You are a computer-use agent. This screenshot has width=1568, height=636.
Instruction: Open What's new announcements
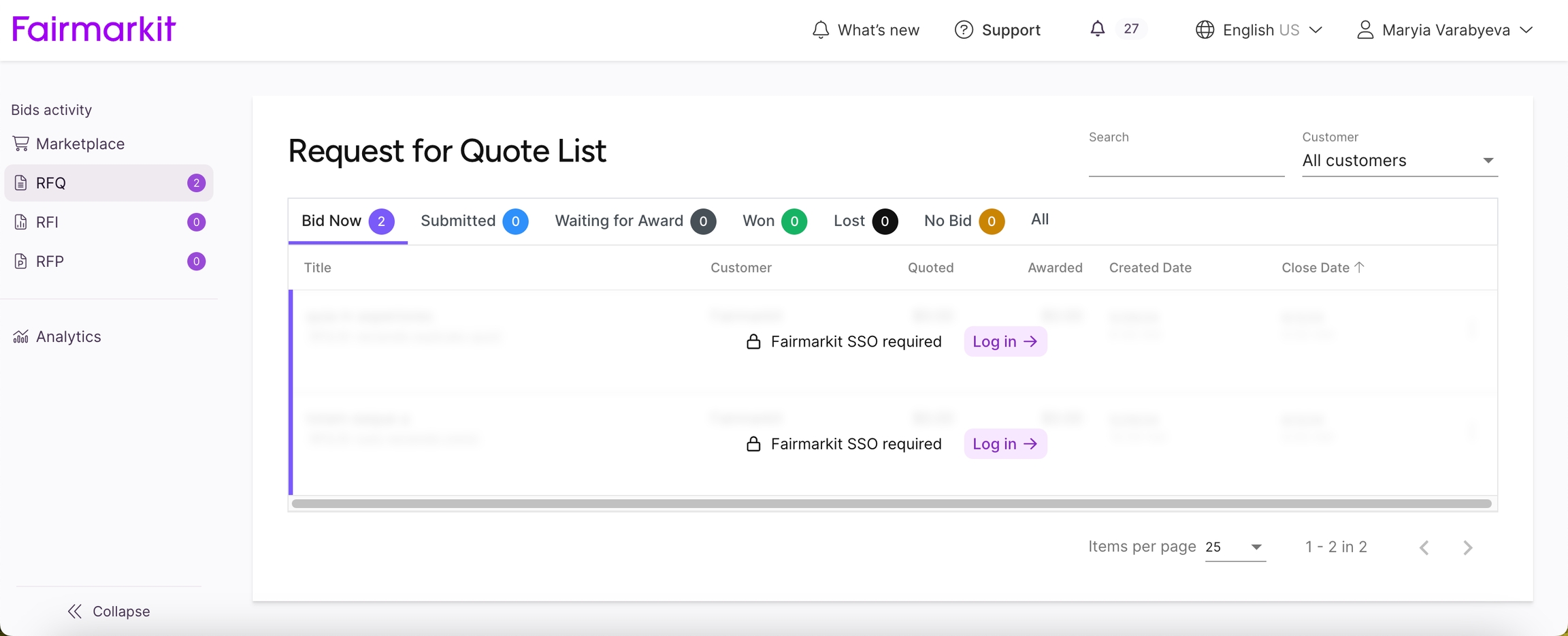(x=865, y=30)
